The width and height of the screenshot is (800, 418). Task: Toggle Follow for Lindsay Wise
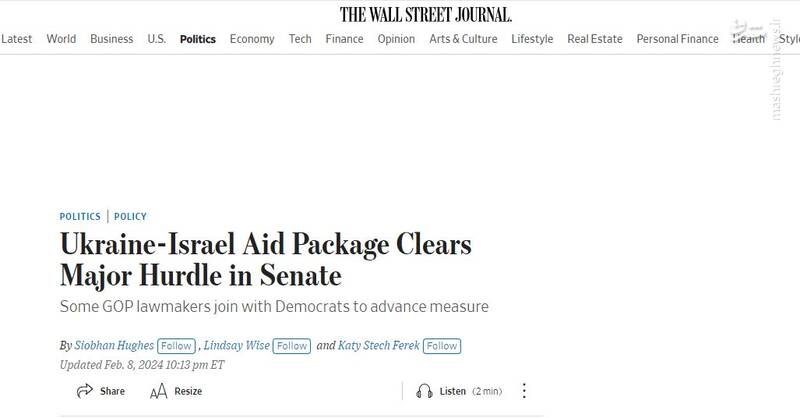[x=292, y=346]
